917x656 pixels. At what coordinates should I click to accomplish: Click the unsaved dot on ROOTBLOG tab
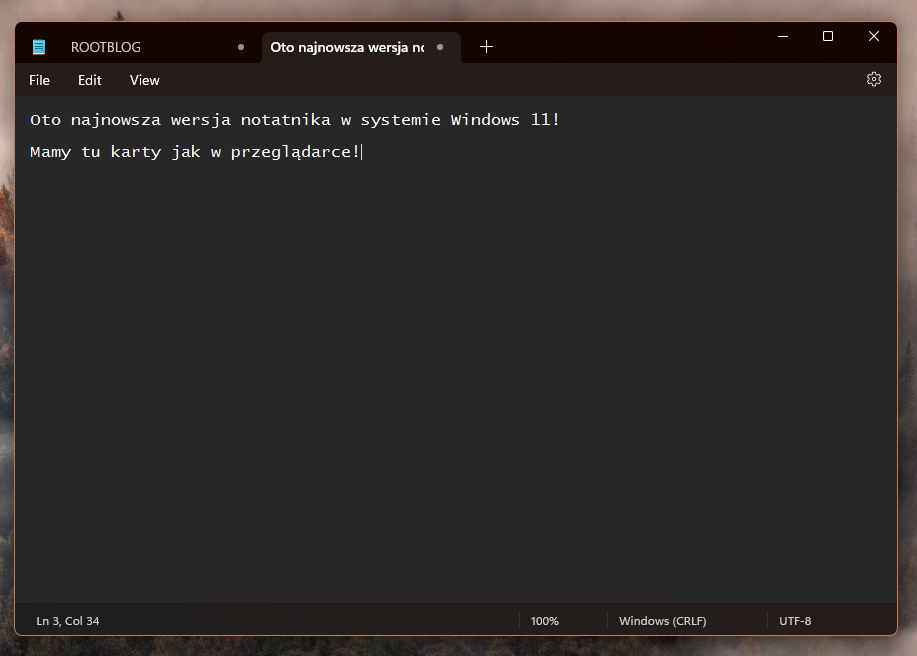241,47
